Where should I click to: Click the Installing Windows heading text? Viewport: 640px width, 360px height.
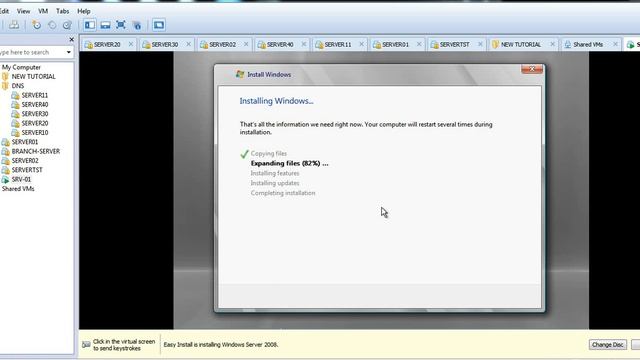276,101
